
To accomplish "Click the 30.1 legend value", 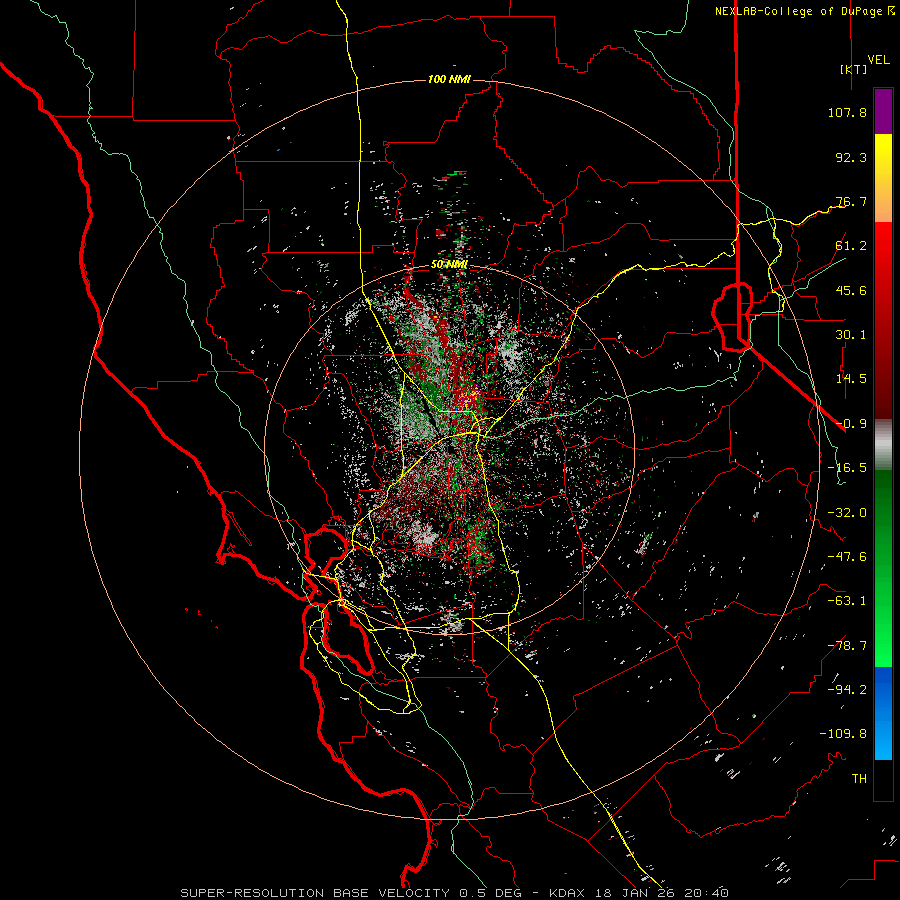I will (851, 335).
